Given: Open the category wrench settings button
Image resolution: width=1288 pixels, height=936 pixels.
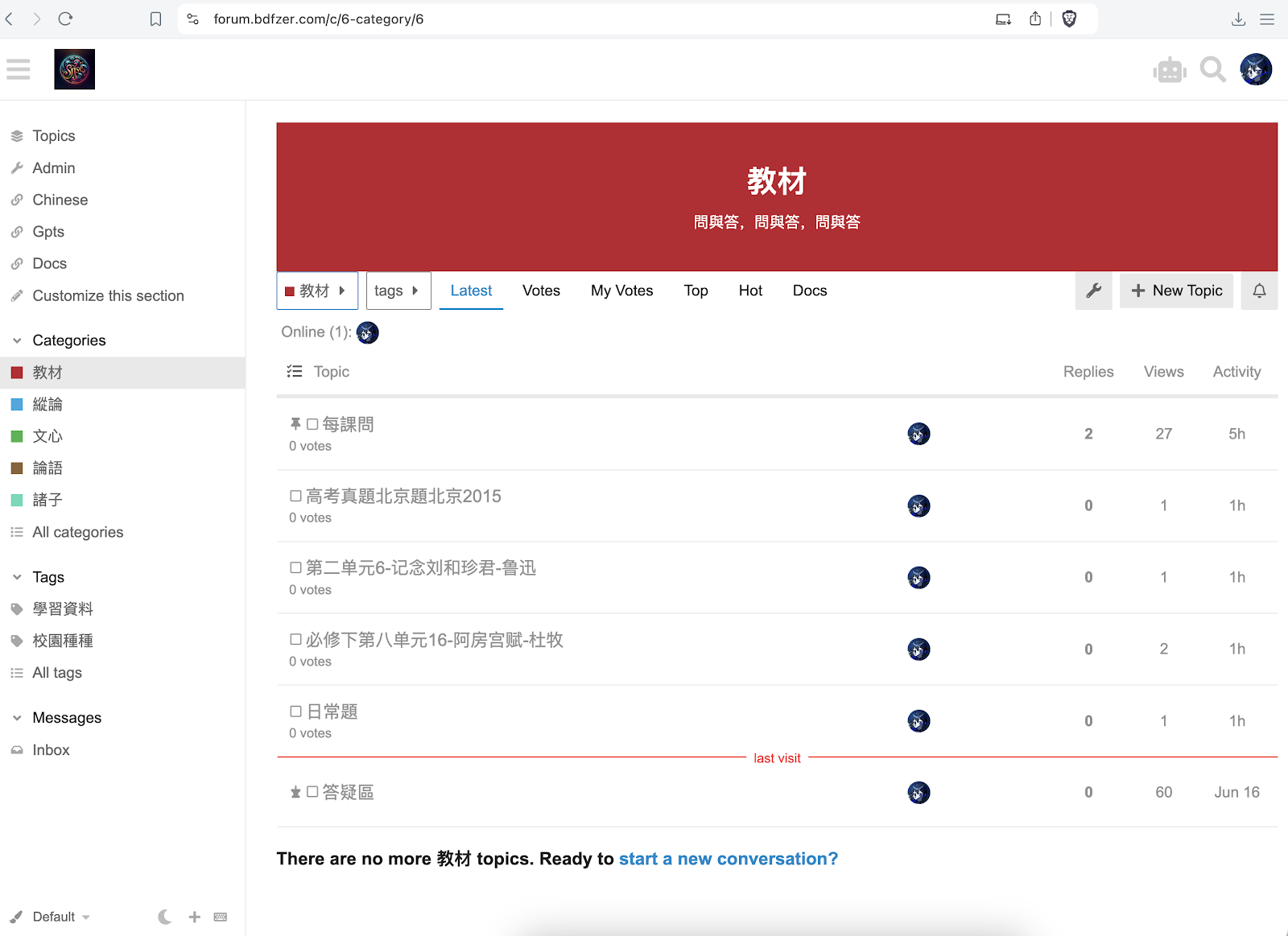Looking at the screenshot, I should click(1093, 291).
